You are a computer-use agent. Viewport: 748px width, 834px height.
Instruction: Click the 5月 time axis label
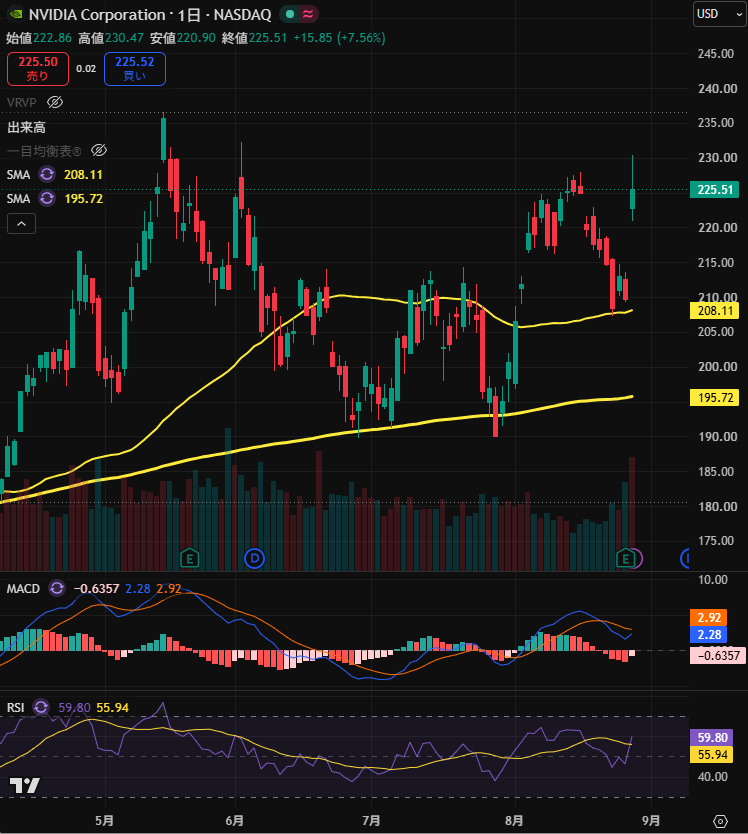coord(104,821)
